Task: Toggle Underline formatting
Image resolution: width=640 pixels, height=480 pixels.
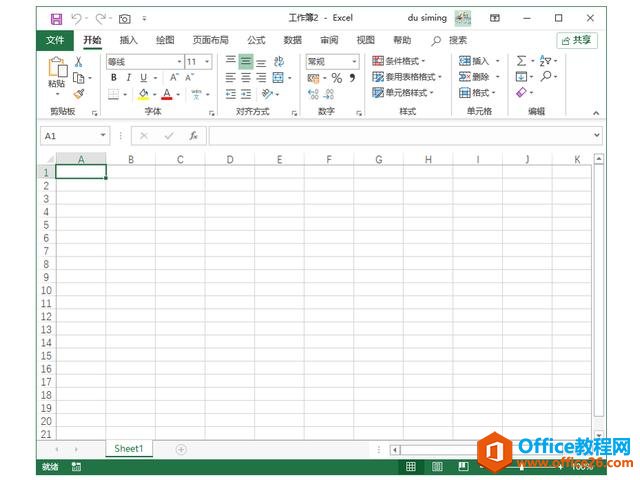Action: click(x=144, y=78)
